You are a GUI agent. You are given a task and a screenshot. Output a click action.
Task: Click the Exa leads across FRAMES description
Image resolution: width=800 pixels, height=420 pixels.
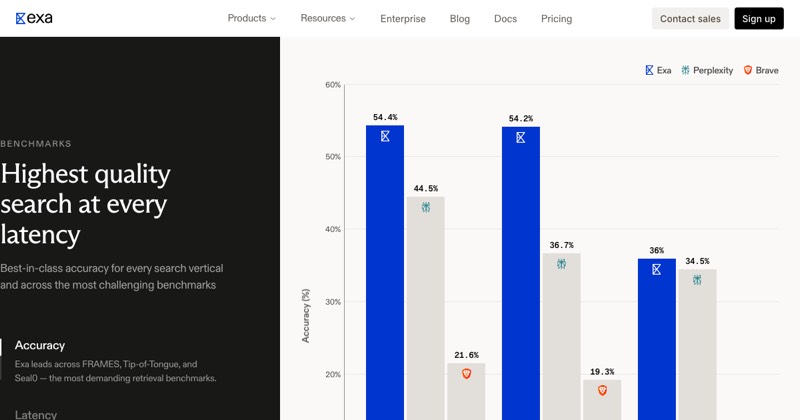click(x=115, y=371)
